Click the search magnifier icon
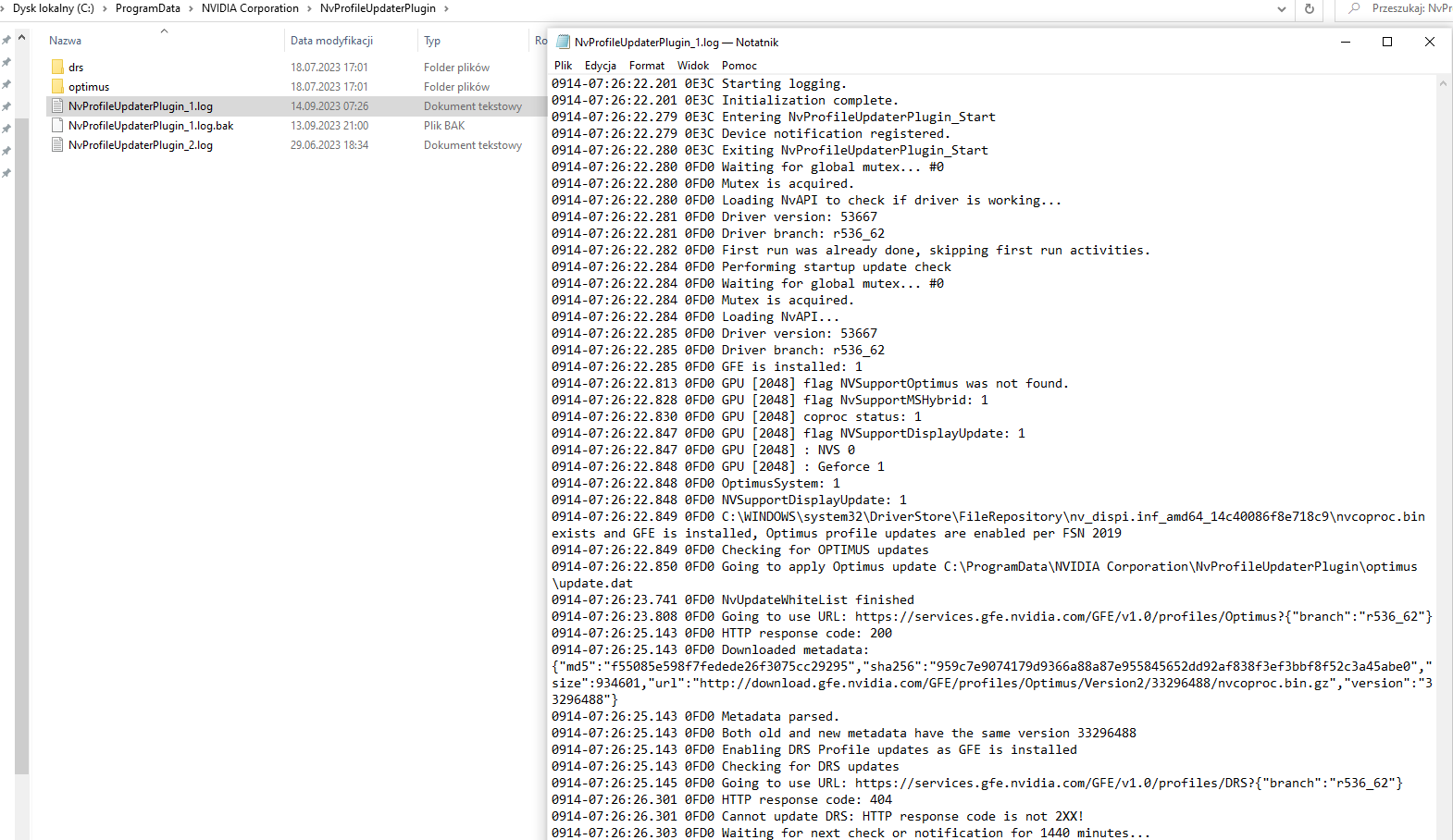The image size is (1453, 840). click(1354, 8)
